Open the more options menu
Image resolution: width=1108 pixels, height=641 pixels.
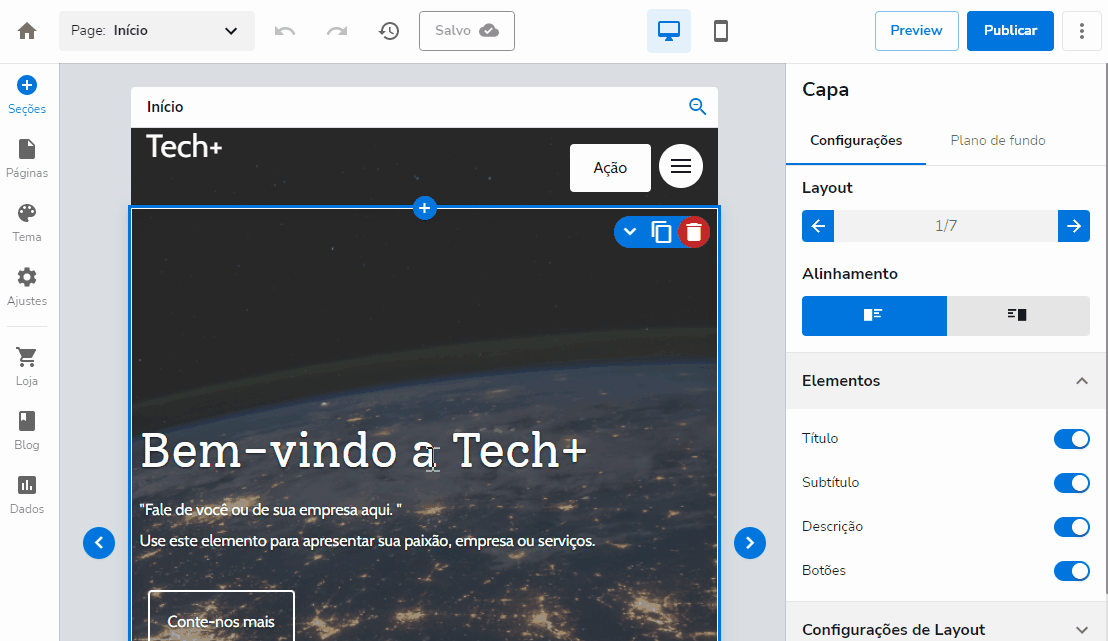click(x=1082, y=31)
